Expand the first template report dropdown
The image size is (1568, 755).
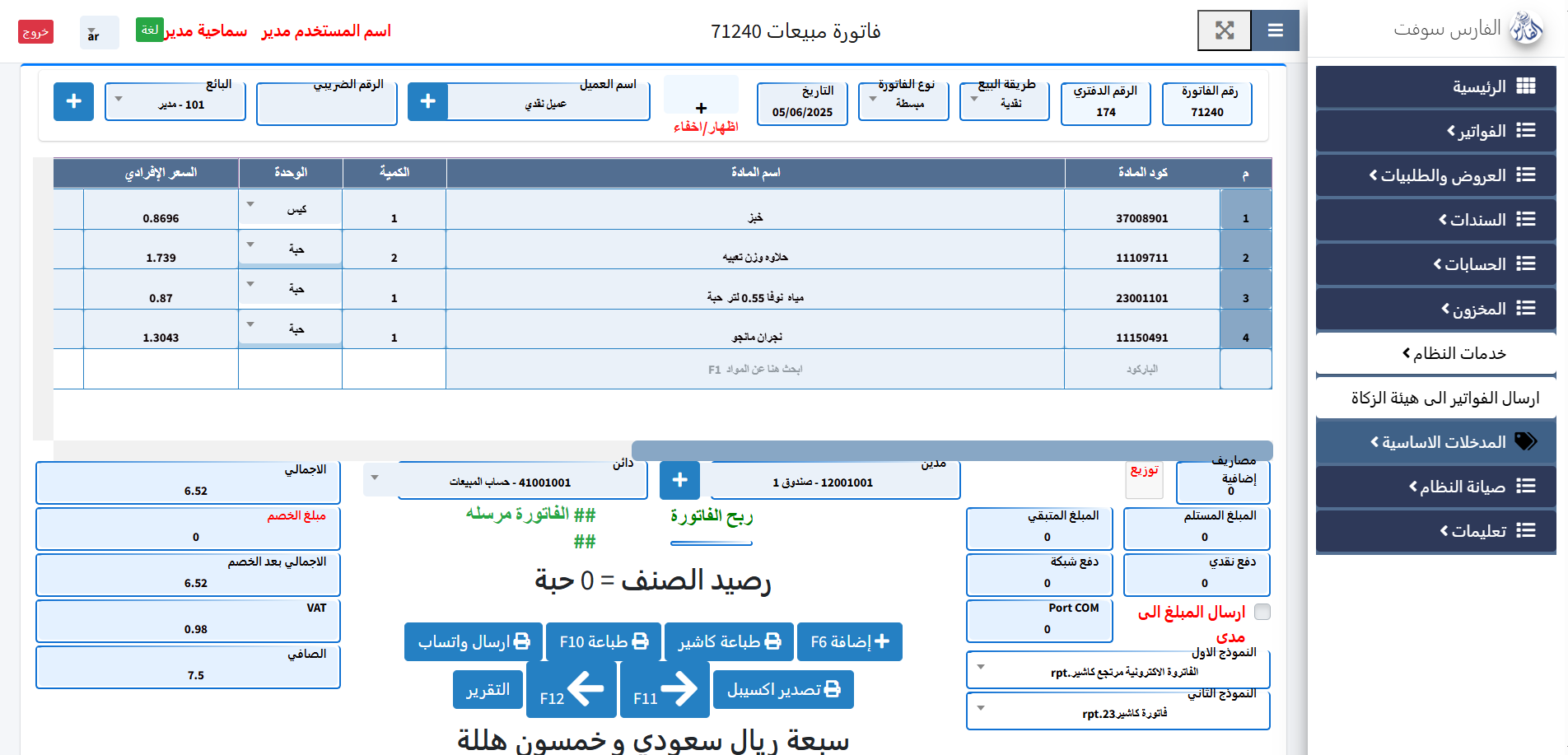[1118, 671]
